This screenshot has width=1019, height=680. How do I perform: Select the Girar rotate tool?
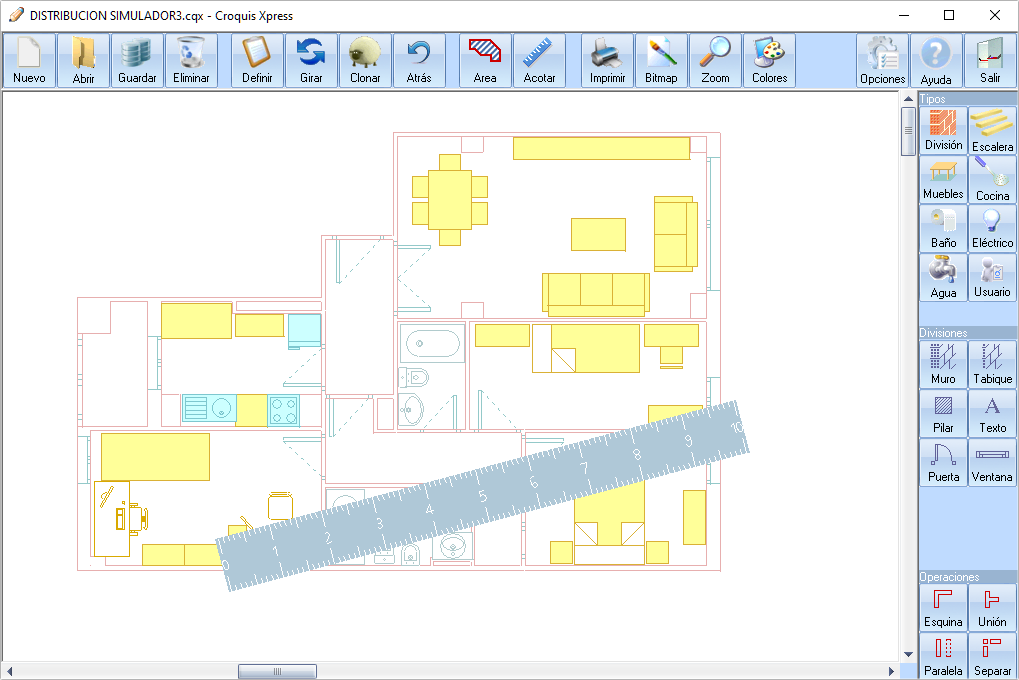[311, 61]
